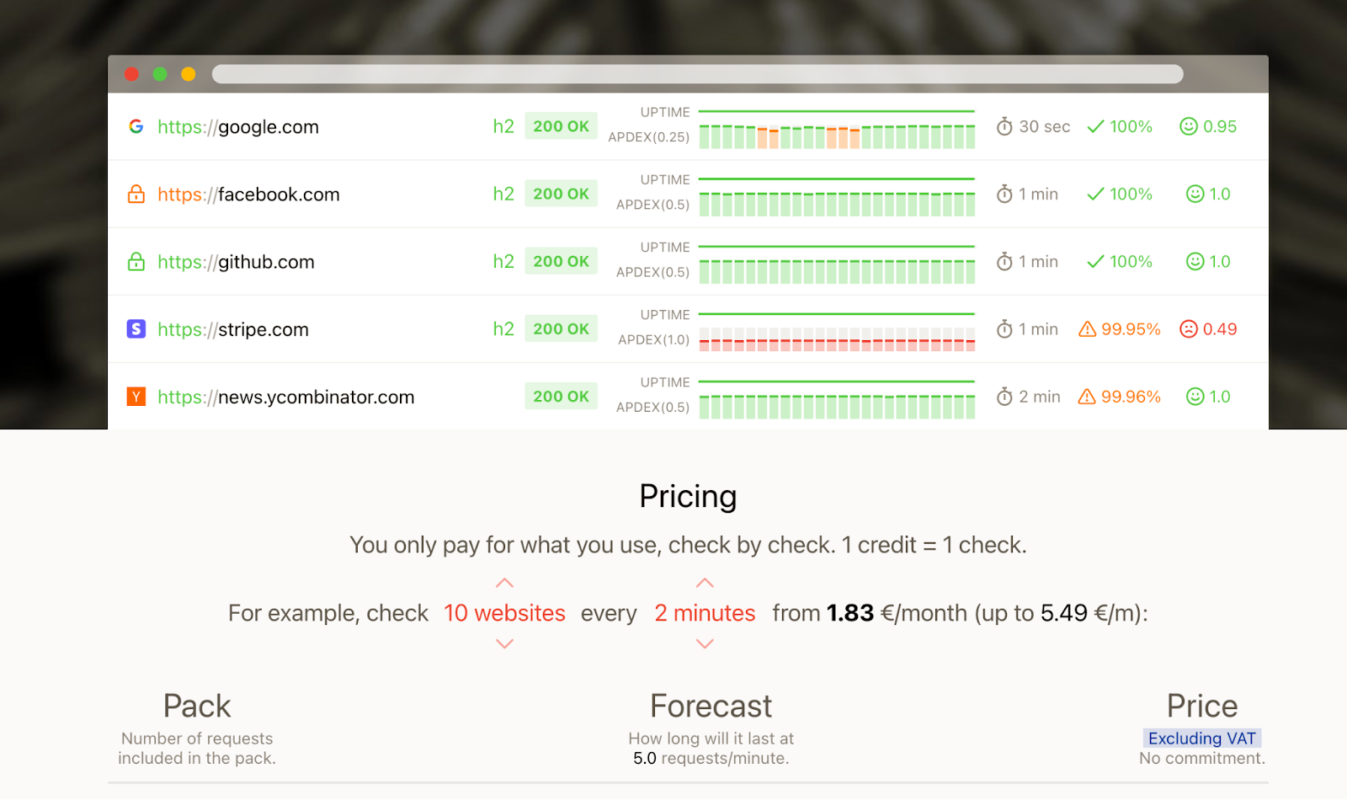
Task: Click the stopwatch icon next to 2 min
Action: point(1004,396)
